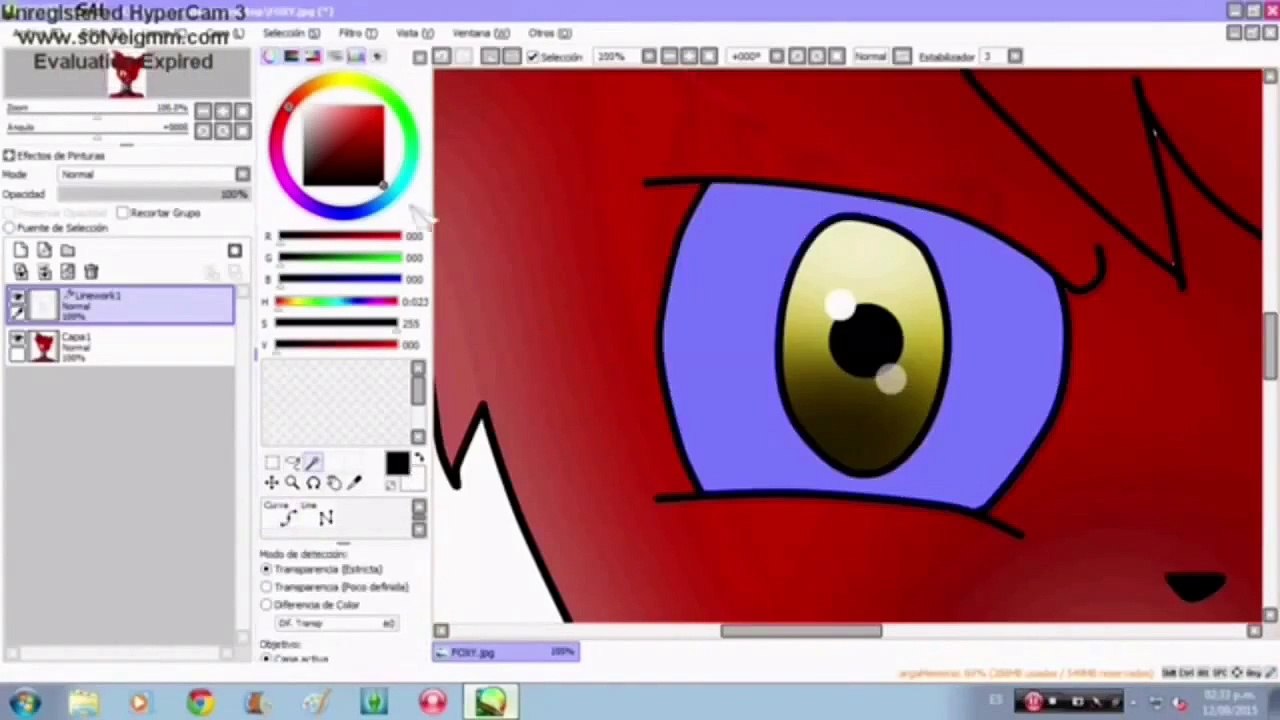Select the rectangular Selection tool
This screenshot has width=1280, height=720.
point(272,462)
